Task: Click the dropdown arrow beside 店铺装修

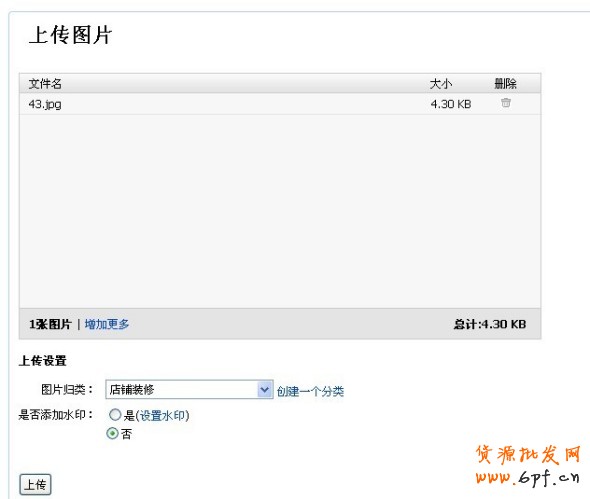Action: click(265, 389)
